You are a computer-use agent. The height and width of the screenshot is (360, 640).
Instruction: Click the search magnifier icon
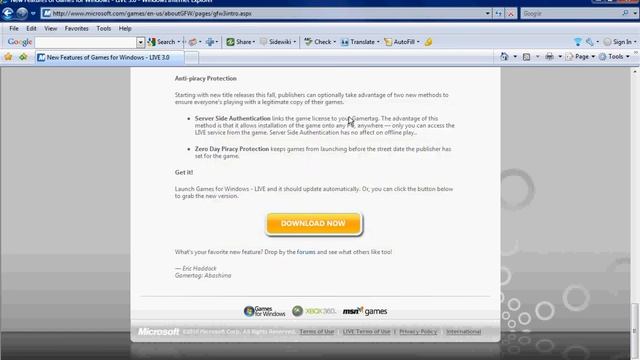pyautogui.click(x=625, y=13)
